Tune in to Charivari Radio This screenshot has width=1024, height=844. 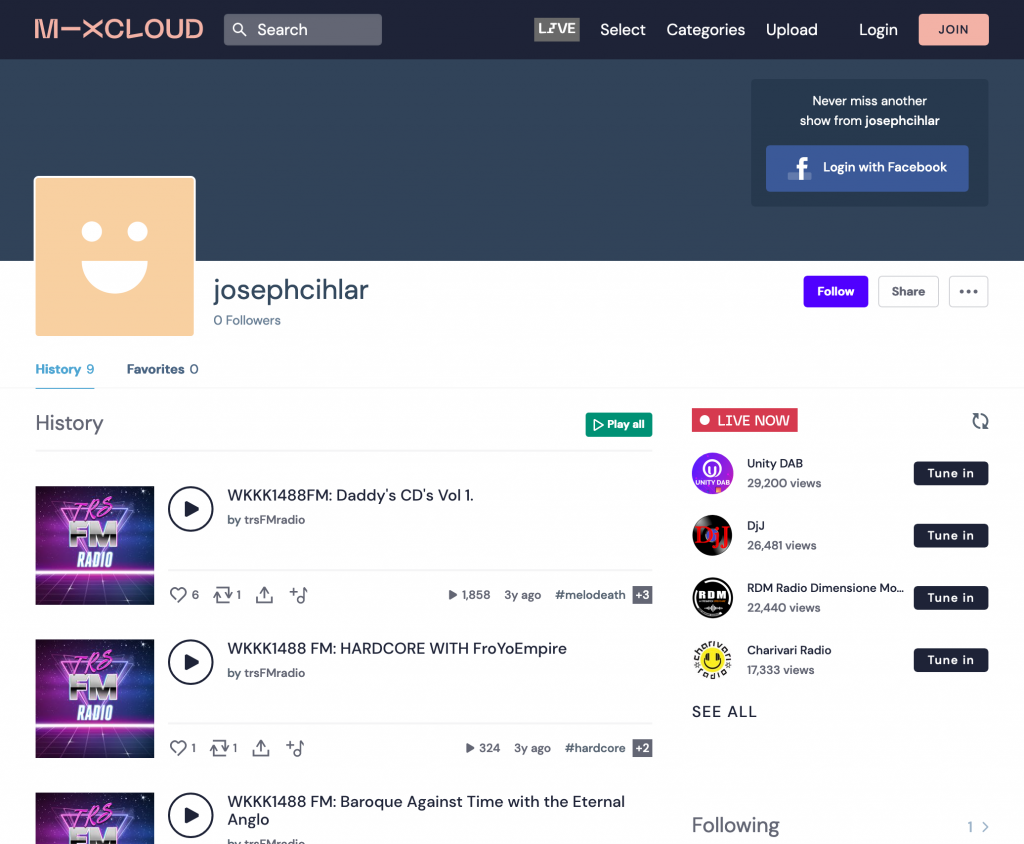tap(951, 660)
